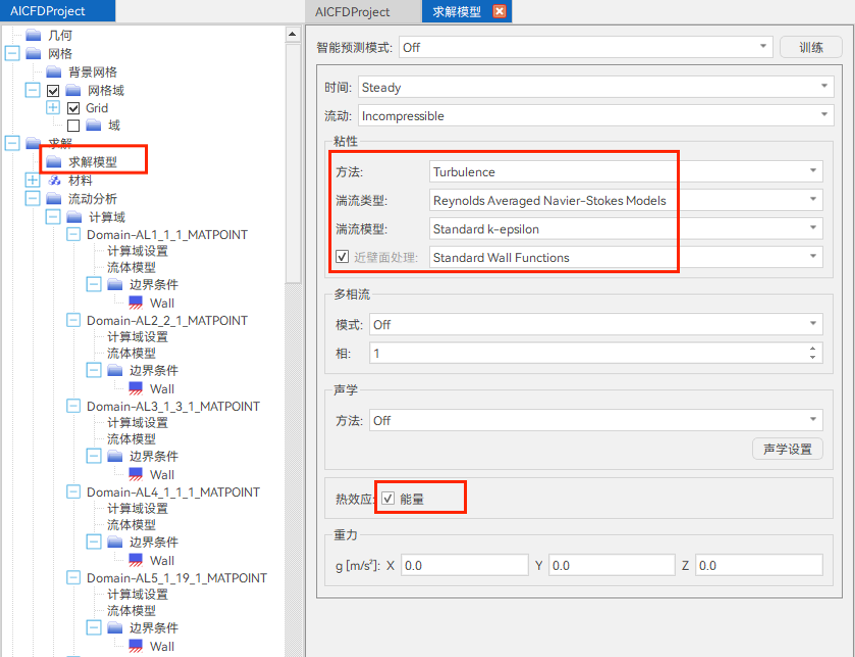Close the 求解模型 tab
This screenshot has width=855, height=657.
(499, 11)
